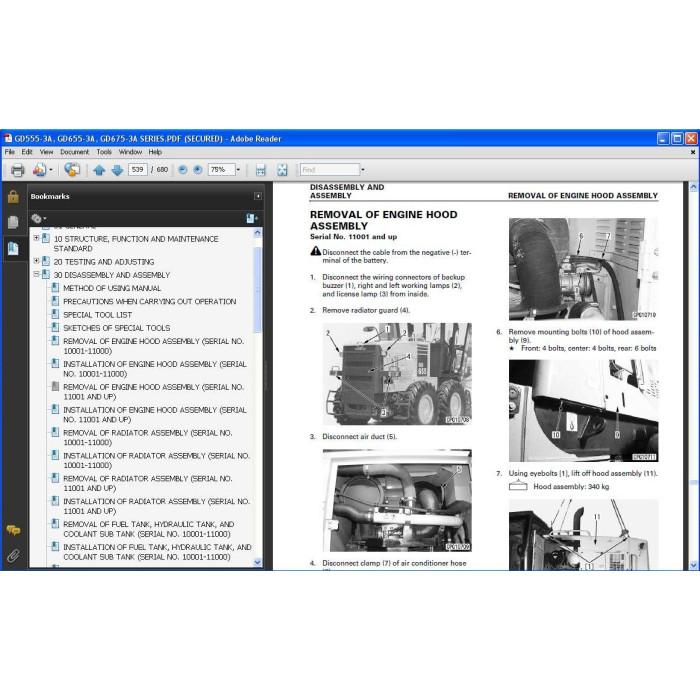Image resolution: width=700 pixels, height=700 pixels.
Task: Open Method of Using Manual bookmark
Action: pyautogui.click(x=112, y=288)
